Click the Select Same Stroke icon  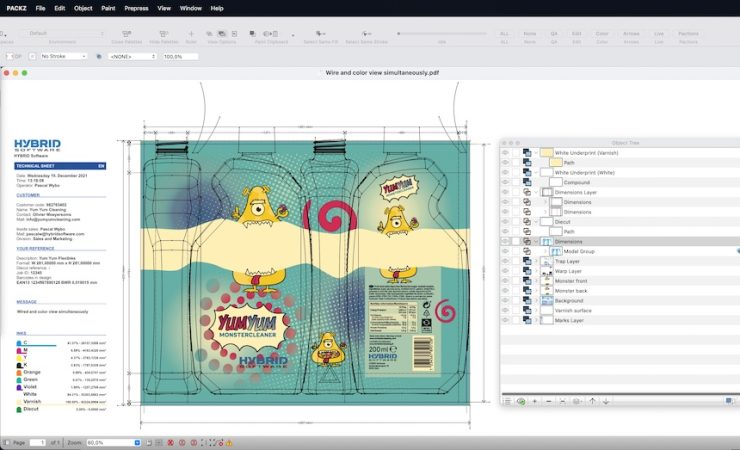tap(366, 34)
